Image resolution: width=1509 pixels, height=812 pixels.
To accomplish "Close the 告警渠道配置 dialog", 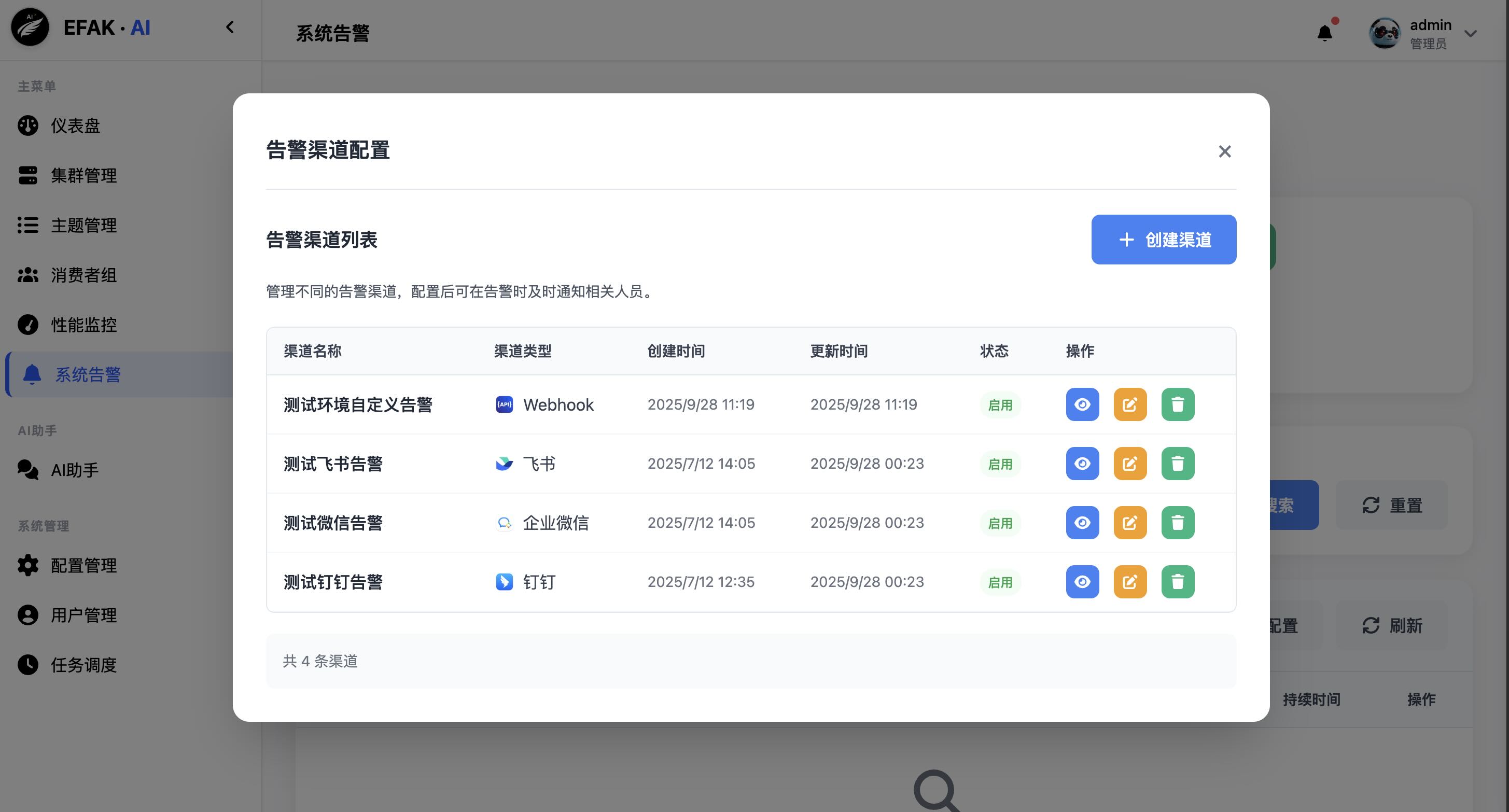I will point(1224,152).
